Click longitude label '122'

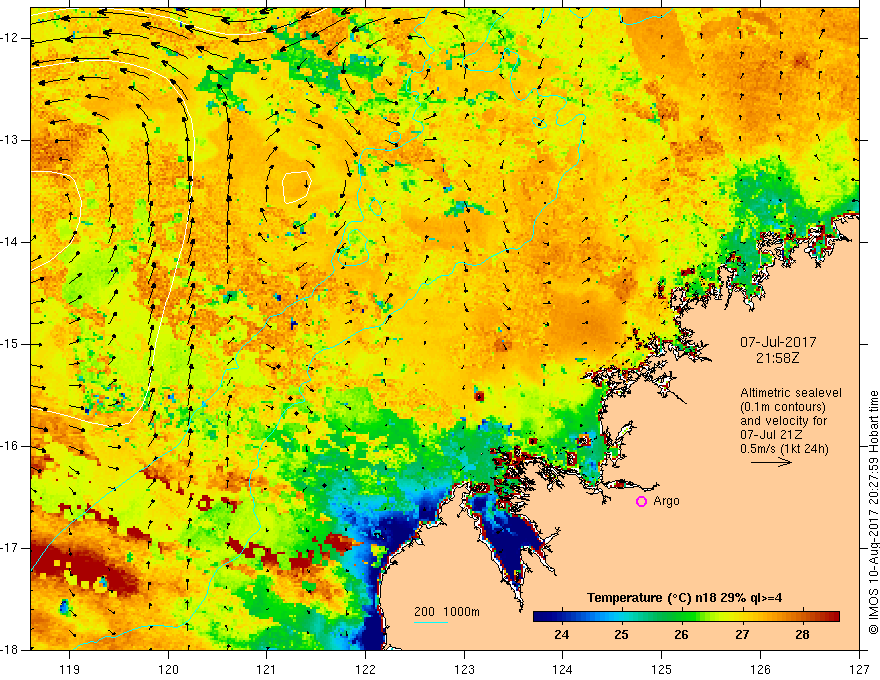[365, 669]
